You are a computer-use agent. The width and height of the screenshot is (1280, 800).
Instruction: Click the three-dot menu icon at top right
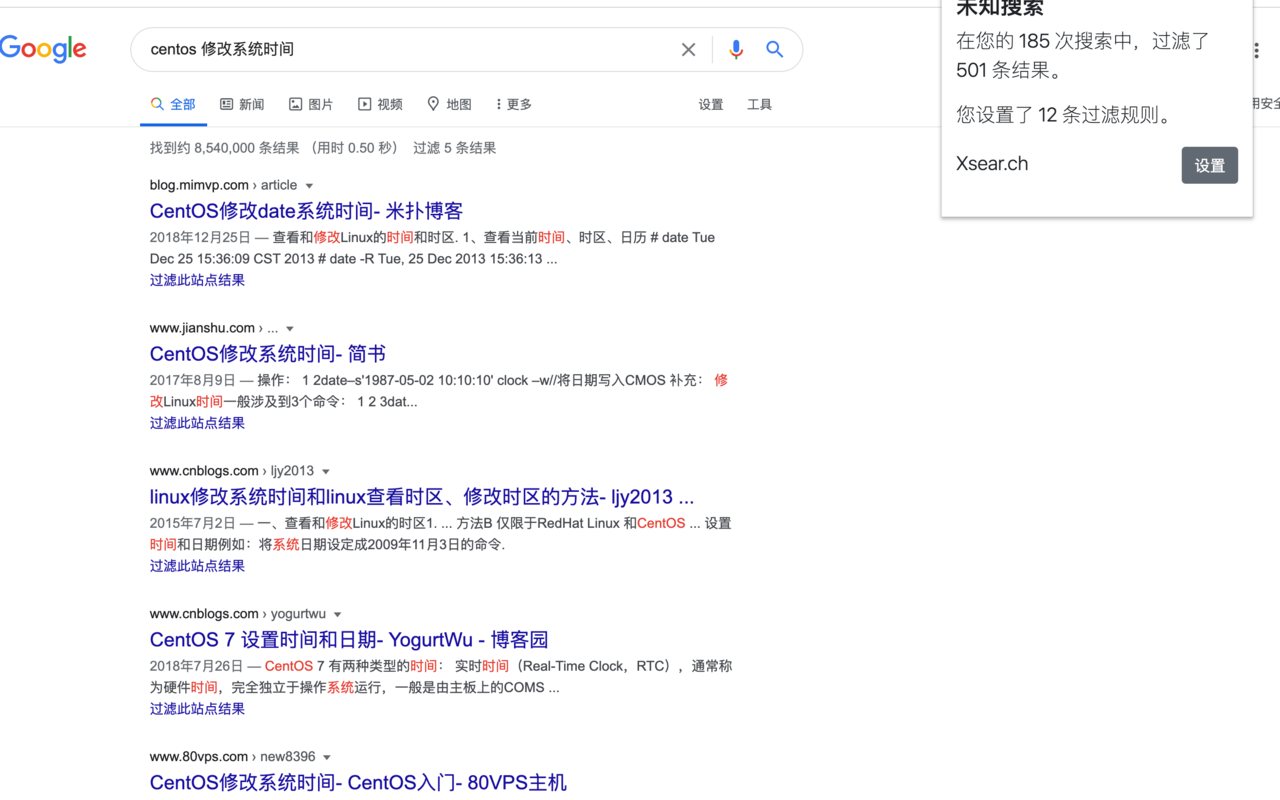[1256, 50]
